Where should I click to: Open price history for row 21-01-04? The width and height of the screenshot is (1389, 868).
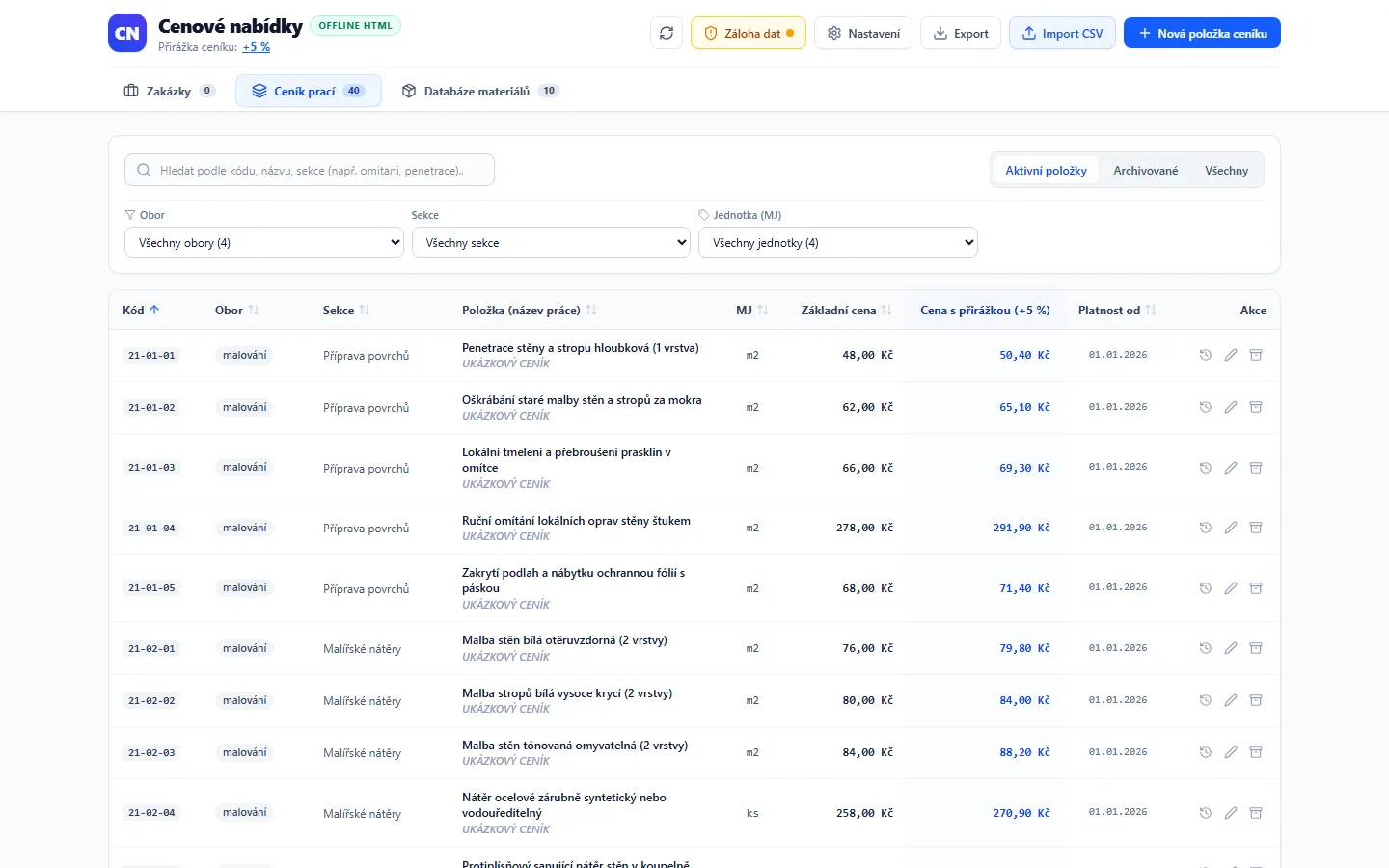(x=1205, y=528)
